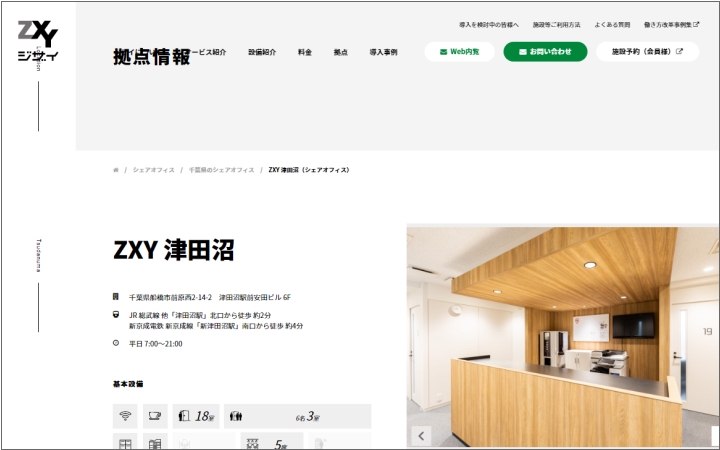
Task: Open the 導入事例 menu item
Action: 383,52
